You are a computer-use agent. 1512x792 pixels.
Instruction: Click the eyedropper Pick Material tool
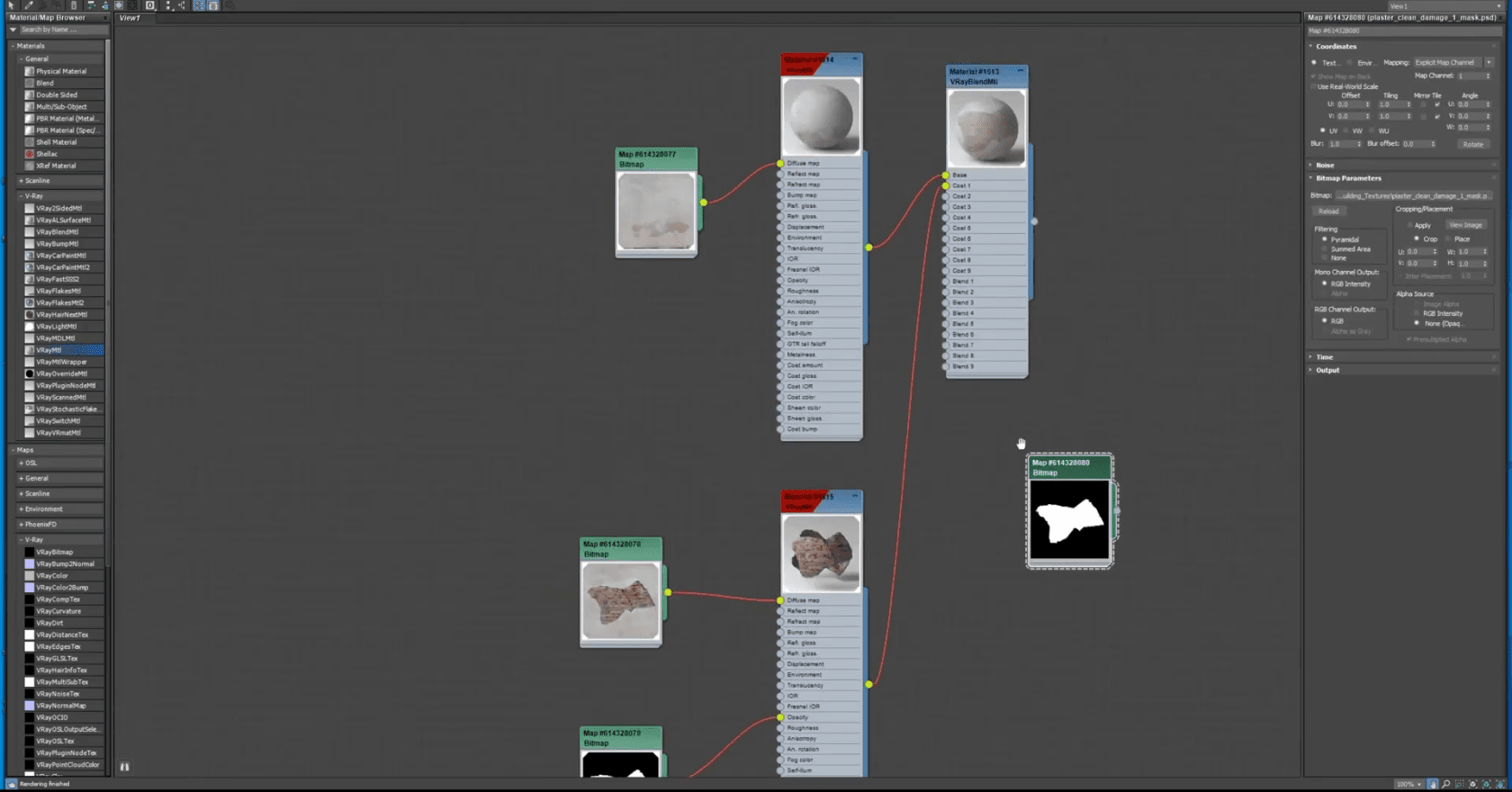(28, 5)
